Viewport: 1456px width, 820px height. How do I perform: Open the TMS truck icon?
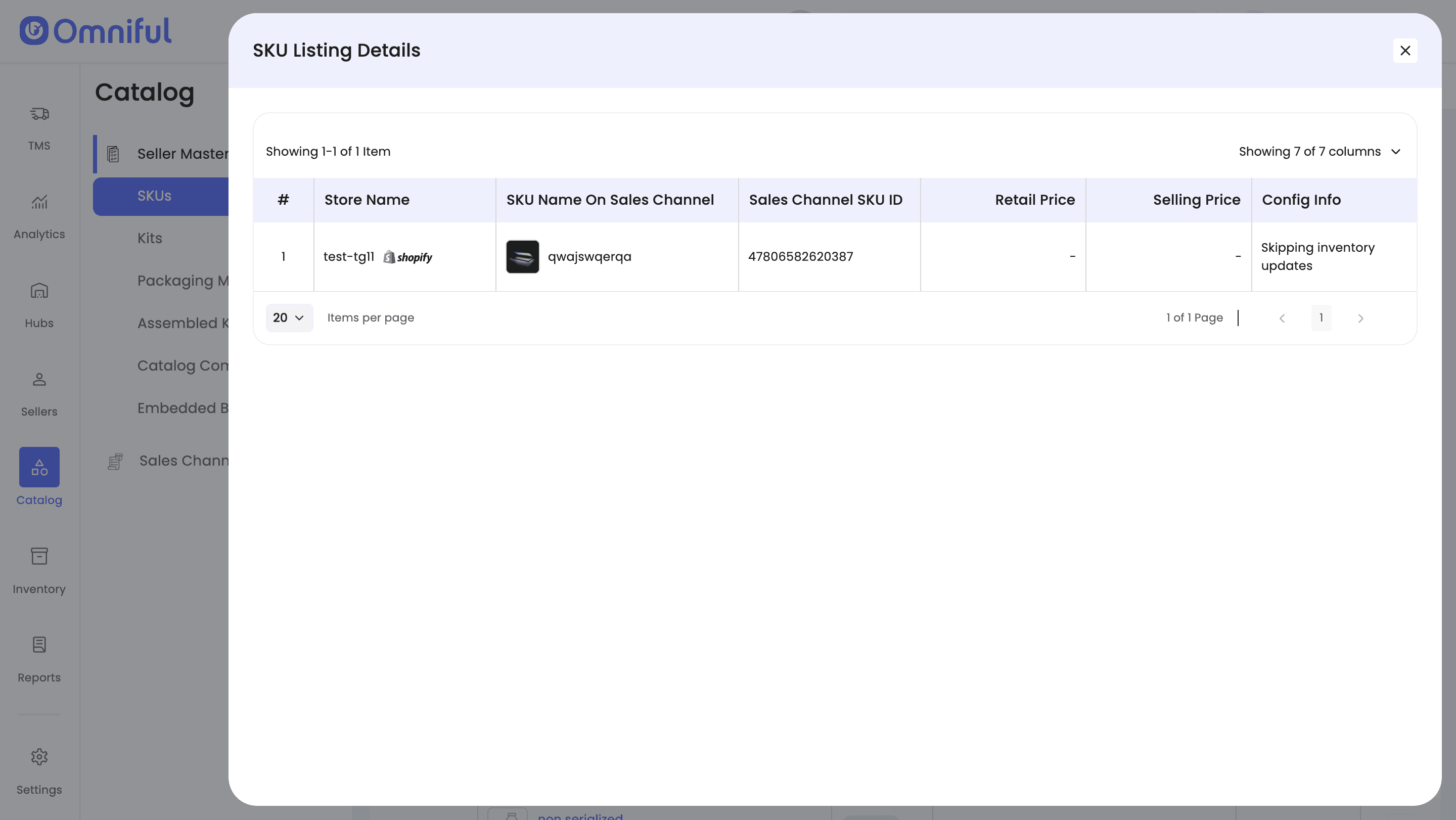[x=39, y=114]
